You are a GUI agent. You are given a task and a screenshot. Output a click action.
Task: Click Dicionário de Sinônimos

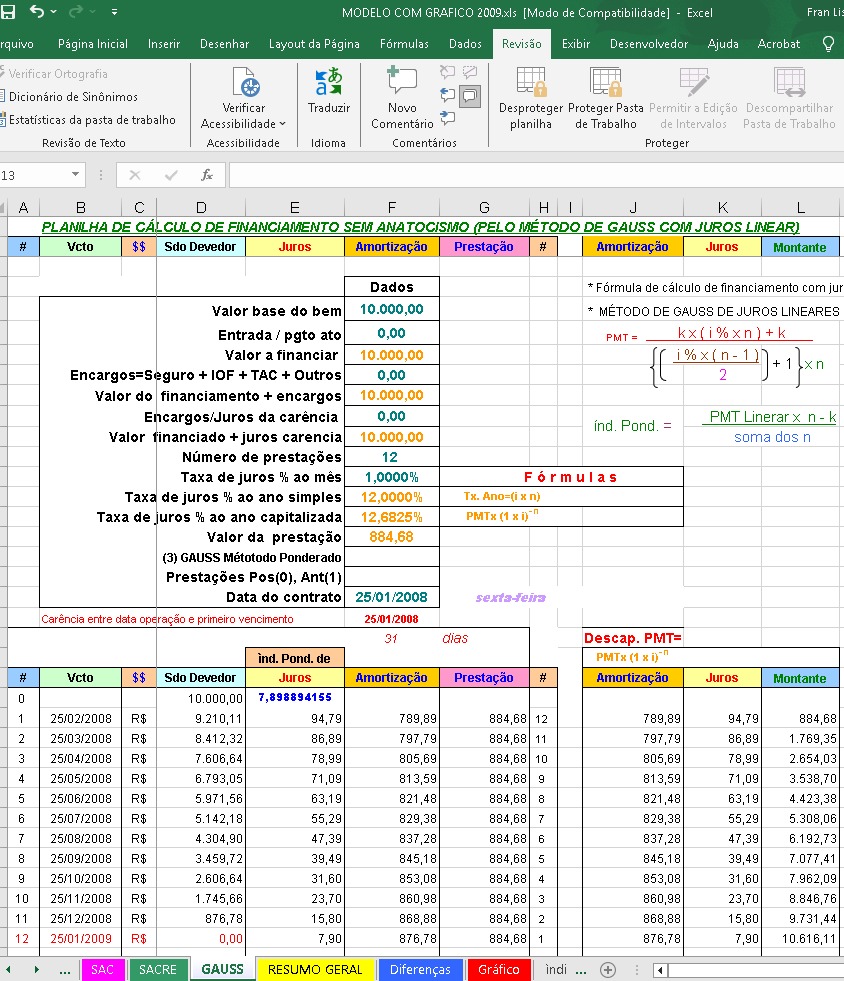click(x=73, y=97)
